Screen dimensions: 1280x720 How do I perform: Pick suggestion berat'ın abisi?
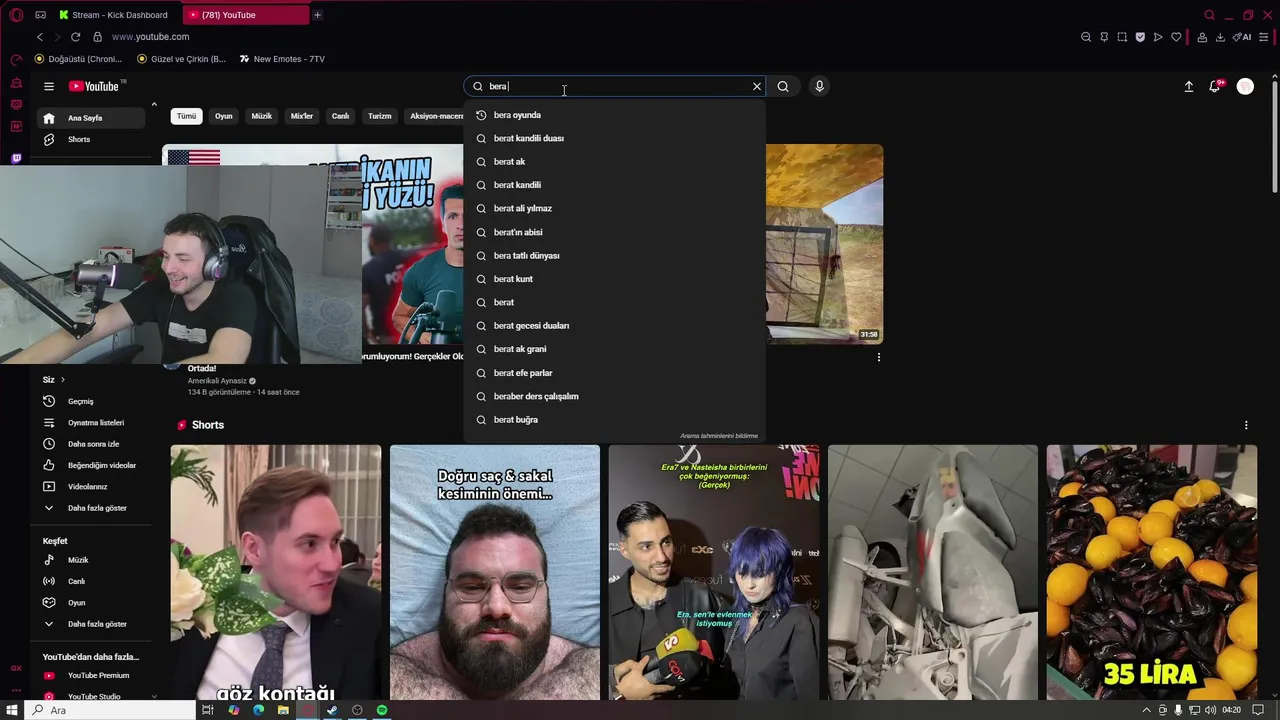pos(615,232)
